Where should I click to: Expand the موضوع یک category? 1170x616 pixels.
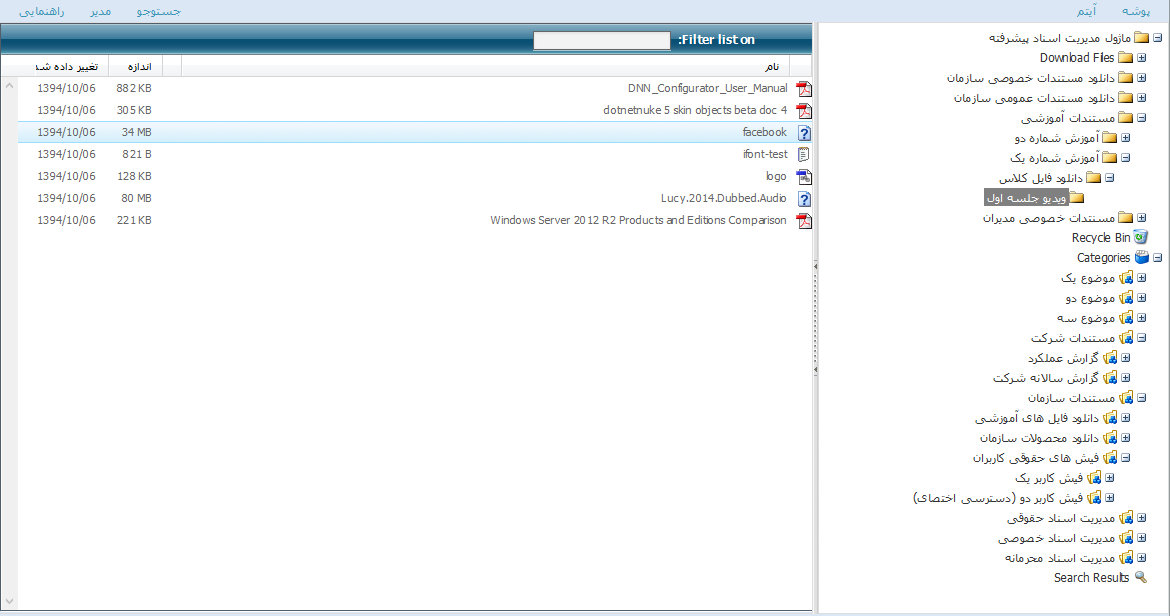(1141, 278)
